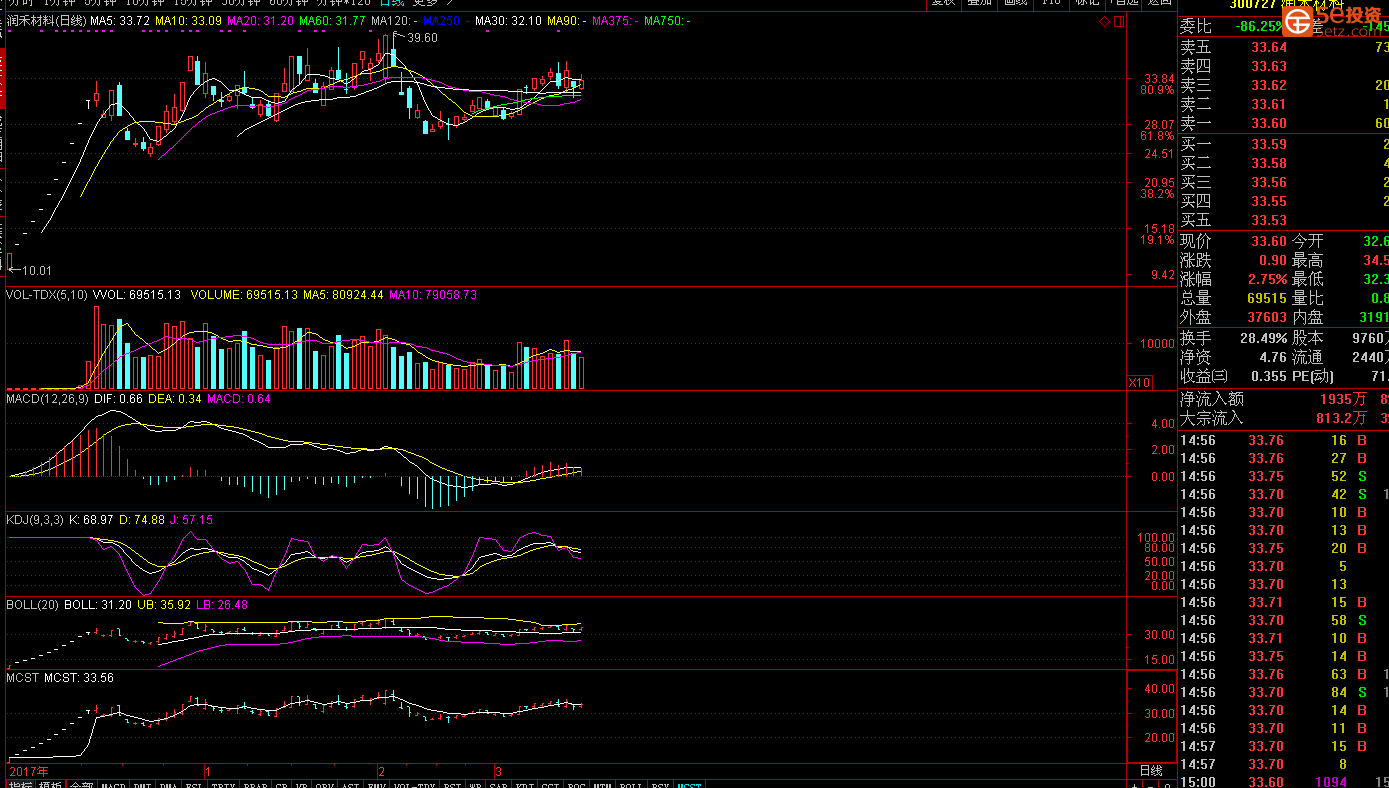Click the 日线 period box below the chart
1389x788 pixels.
pos(1151,771)
